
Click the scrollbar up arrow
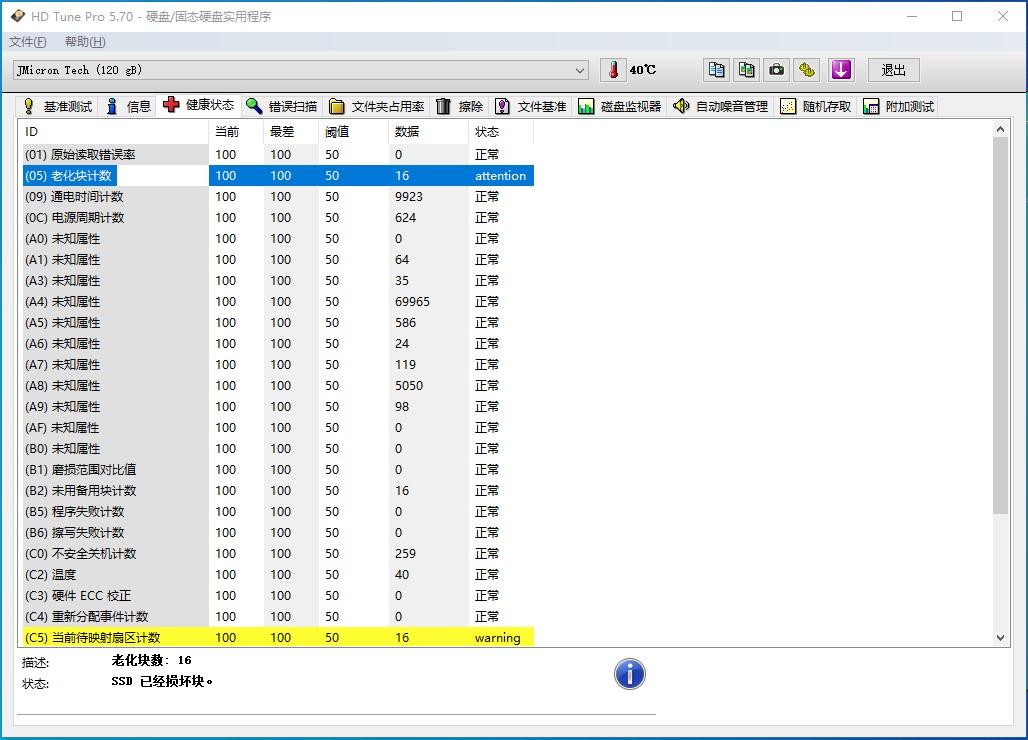point(1000,130)
